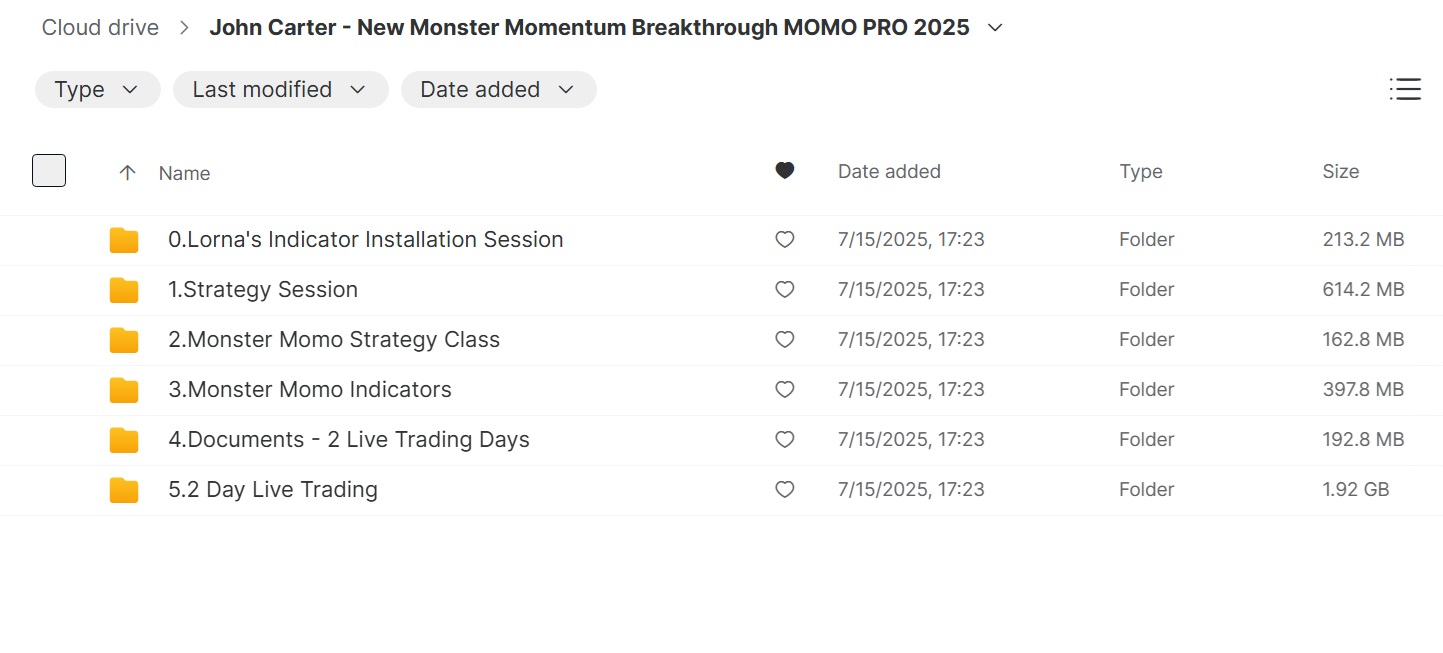Sort by the Size column header
The image size is (1443, 653).
tap(1340, 172)
